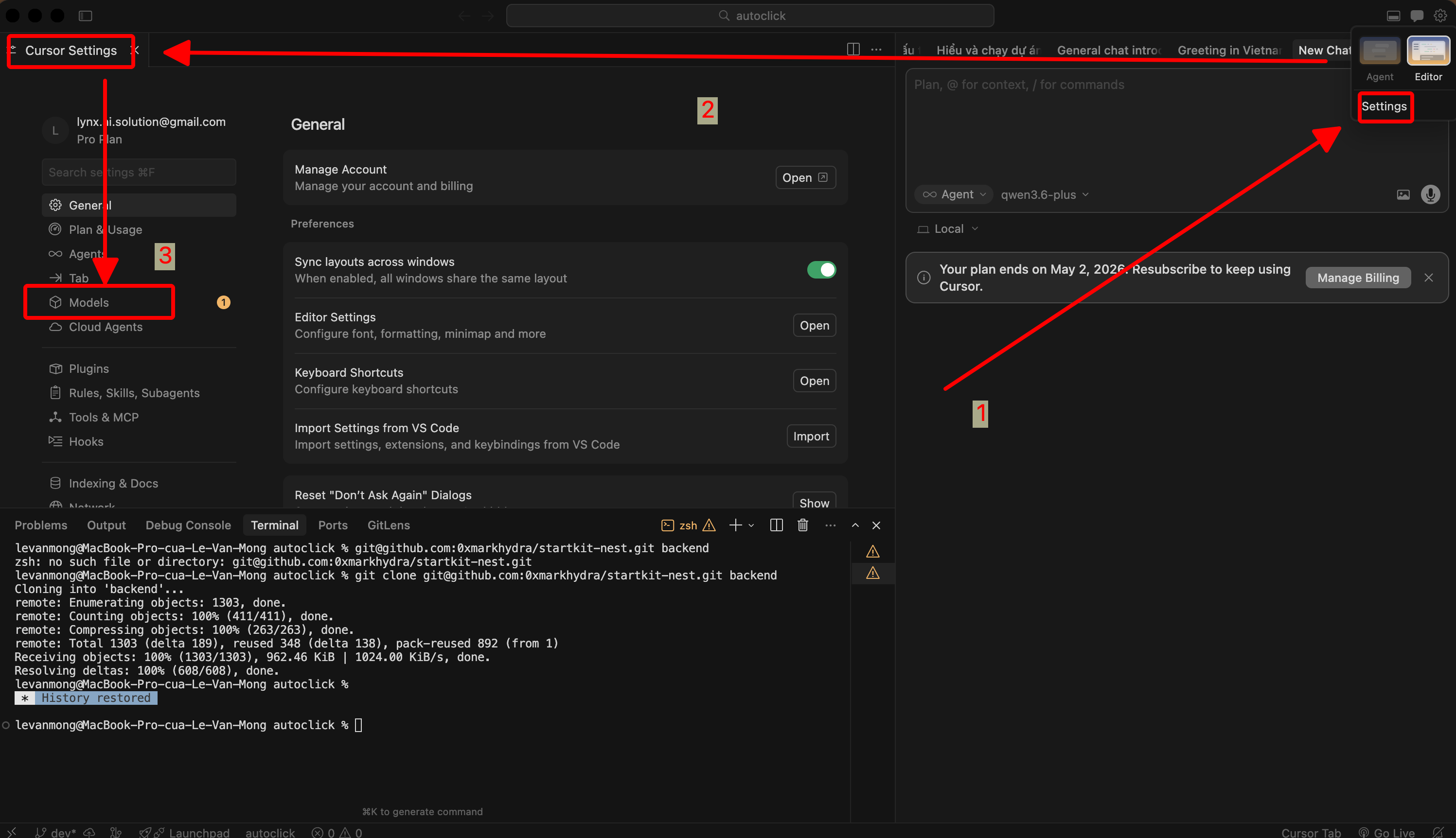Select the Terminal panel tab
This screenshot has width=1456, height=838.
[x=275, y=525]
